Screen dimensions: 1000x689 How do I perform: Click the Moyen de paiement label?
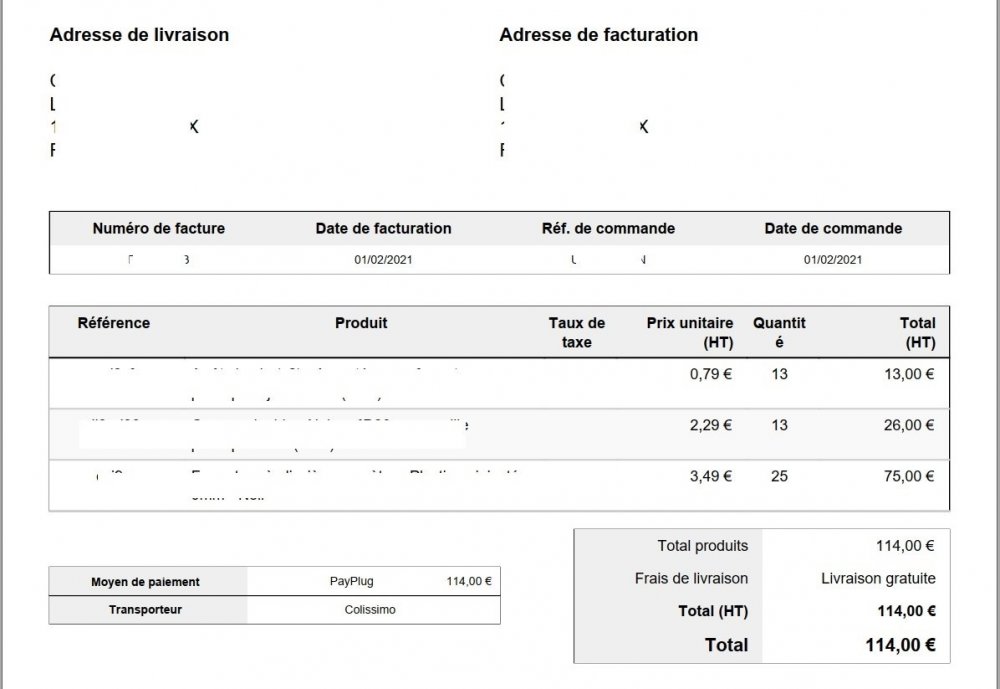tap(145, 582)
